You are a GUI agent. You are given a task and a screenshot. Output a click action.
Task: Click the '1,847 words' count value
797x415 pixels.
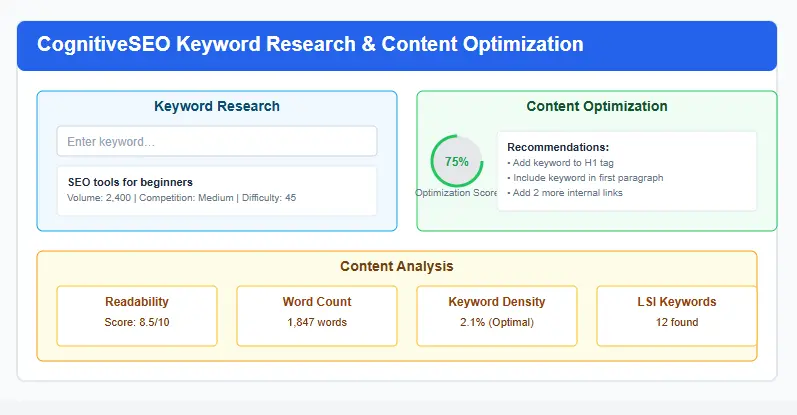point(316,323)
